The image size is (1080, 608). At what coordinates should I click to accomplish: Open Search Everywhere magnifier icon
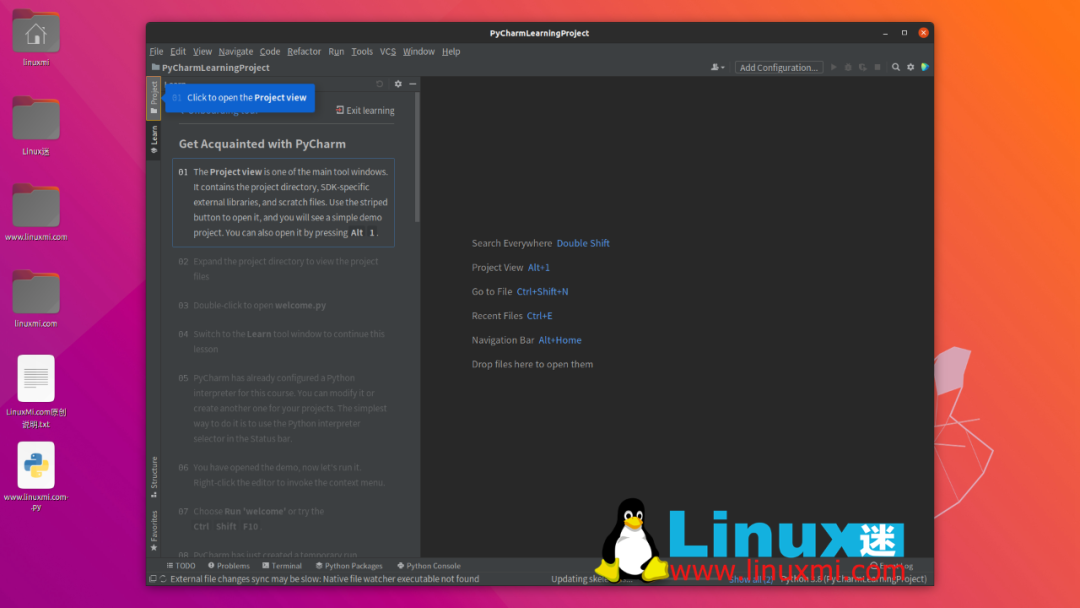coord(895,67)
